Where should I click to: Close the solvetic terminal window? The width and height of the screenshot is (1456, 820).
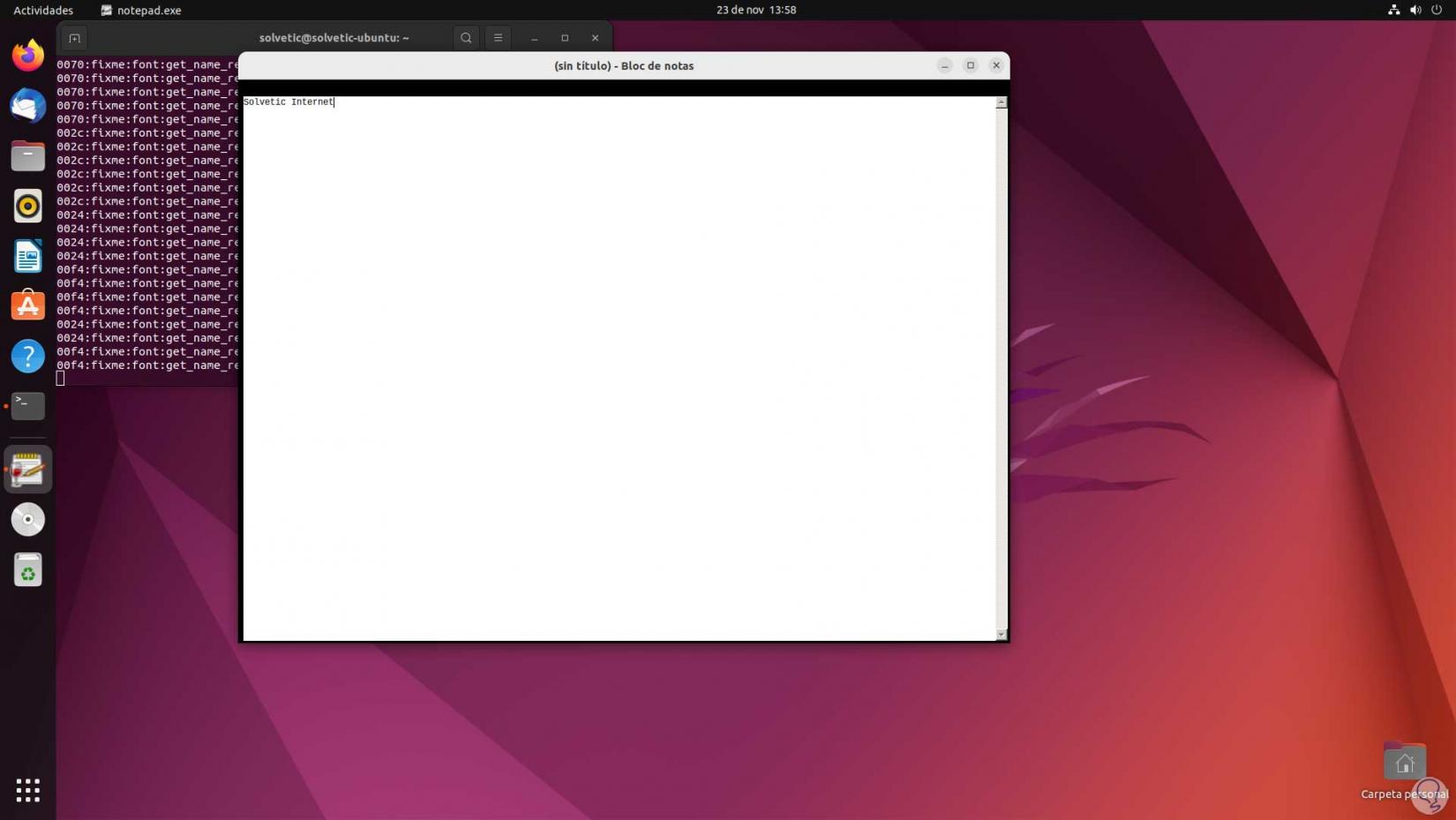(595, 38)
